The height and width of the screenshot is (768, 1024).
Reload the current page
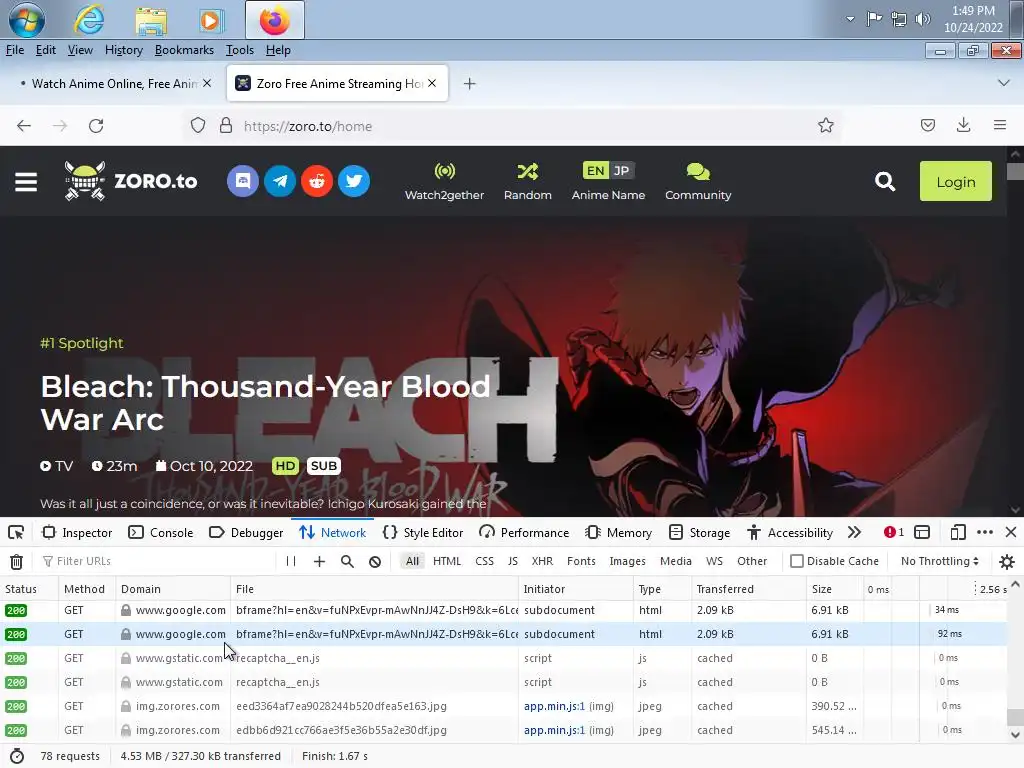point(96,126)
